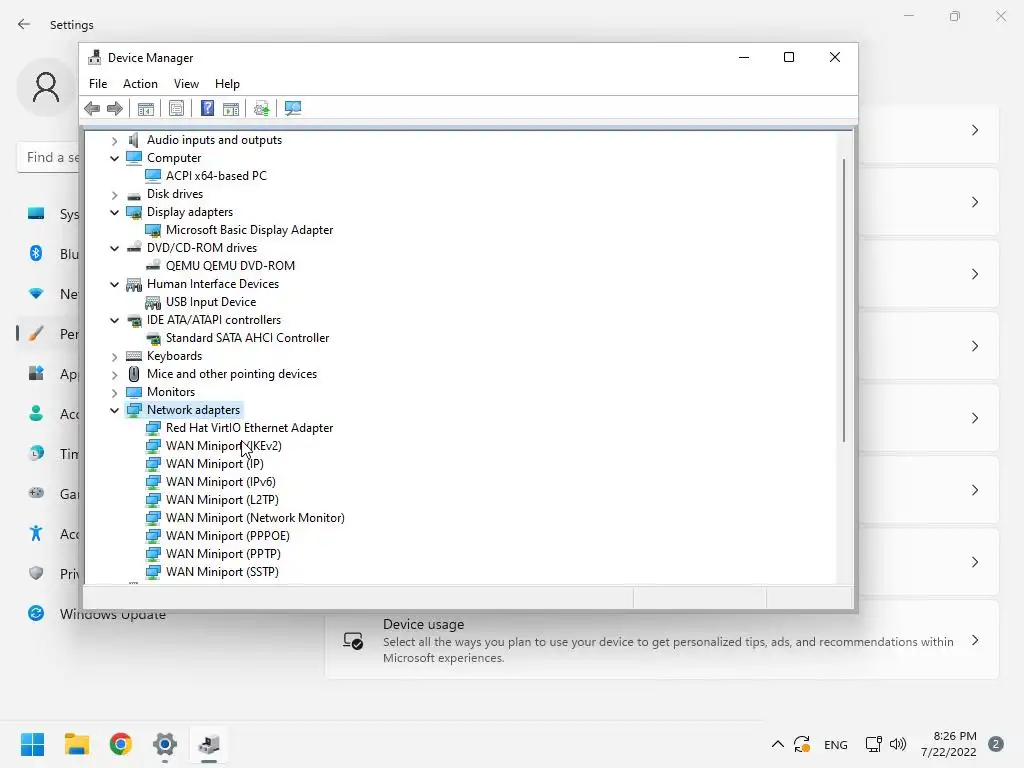Click the Forward arrow in Device Manager toolbar
This screenshot has width=1024, height=768.
point(115,108)
